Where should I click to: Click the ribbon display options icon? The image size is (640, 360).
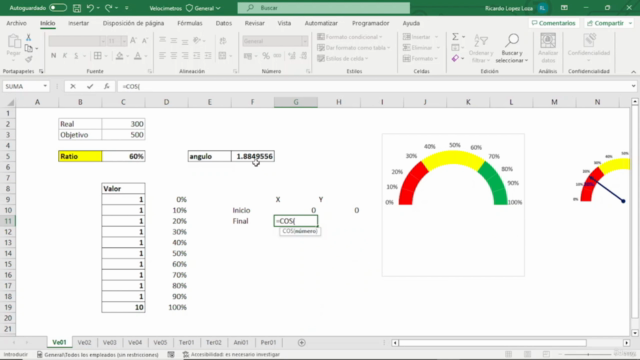coord(564,8)
